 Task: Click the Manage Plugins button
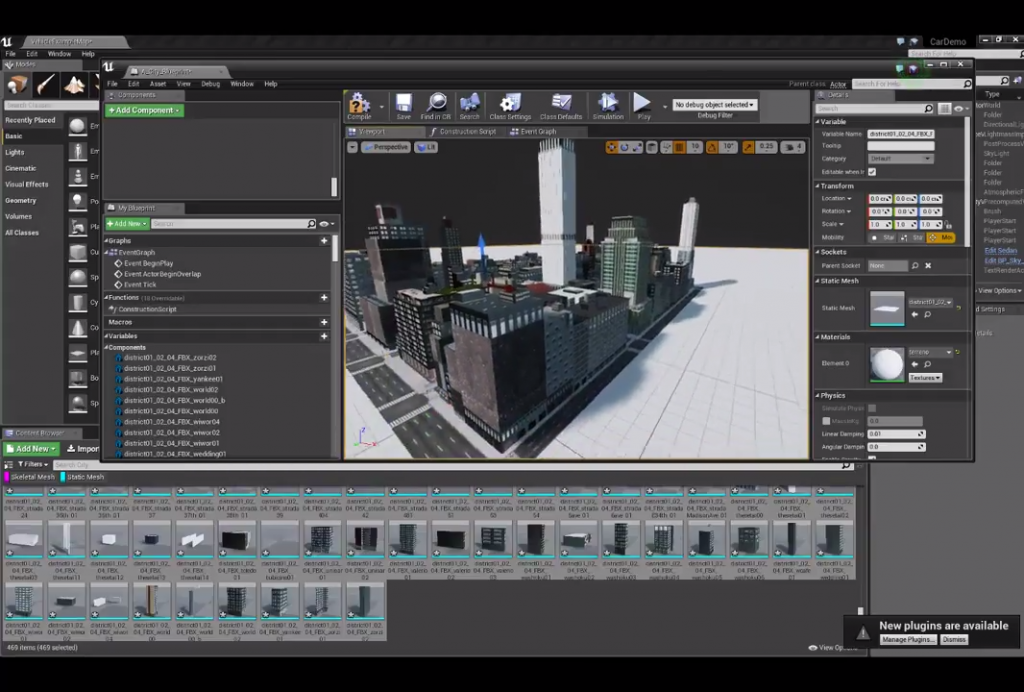click(908, 640)
